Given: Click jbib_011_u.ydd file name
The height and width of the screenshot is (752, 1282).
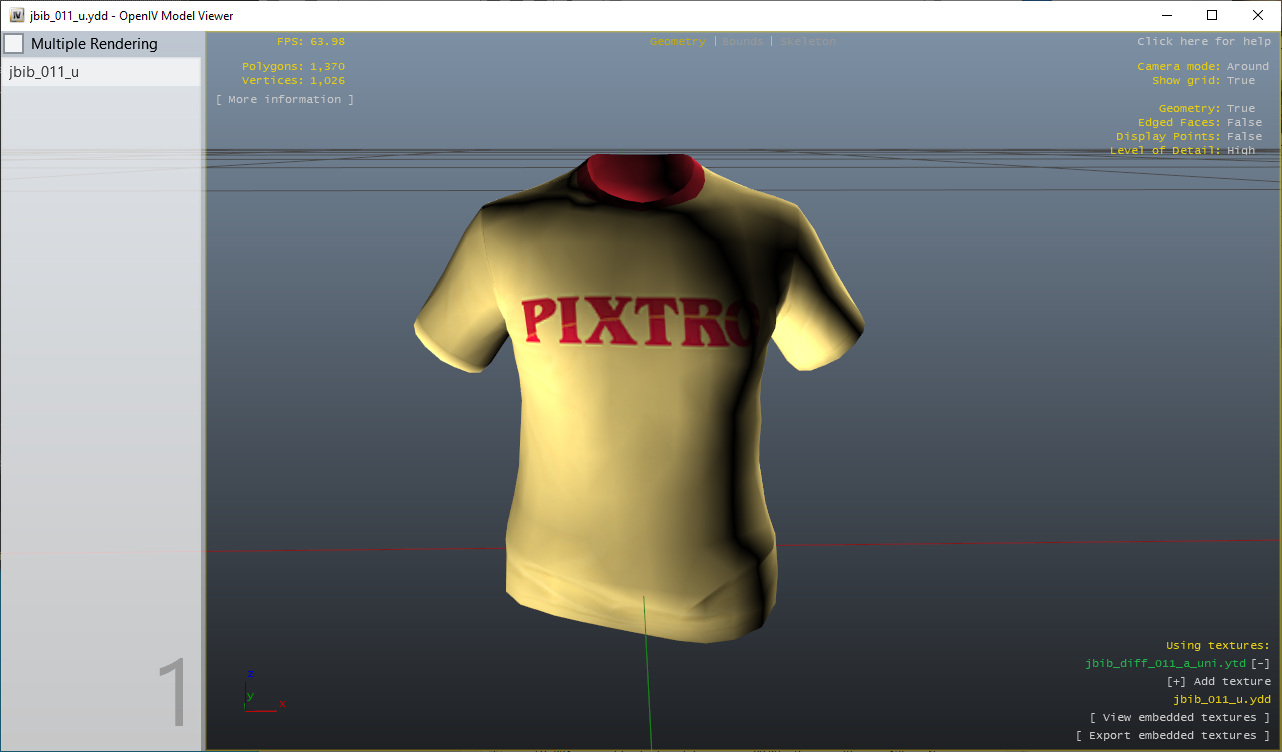Looking at the screenshot, I should click(x=1222, y=699).
